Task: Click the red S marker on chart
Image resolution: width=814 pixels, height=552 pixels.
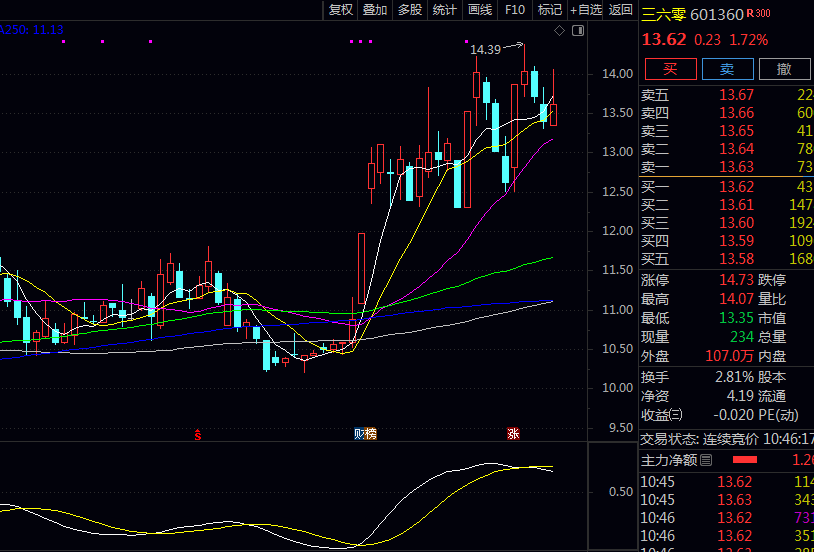Action: click(198, 433)
